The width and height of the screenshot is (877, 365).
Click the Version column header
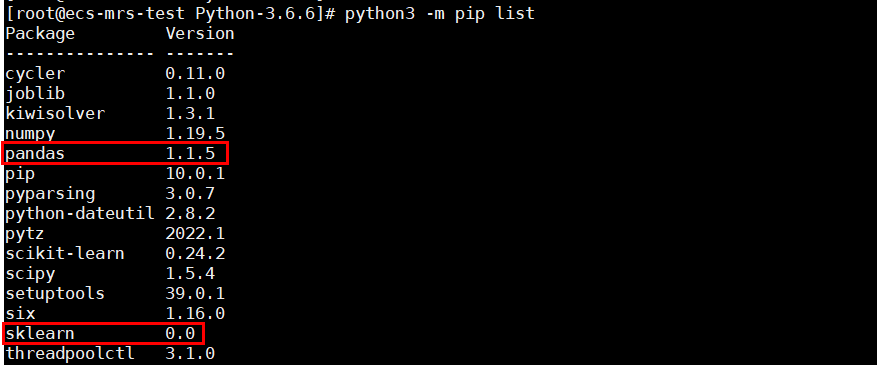200,34
